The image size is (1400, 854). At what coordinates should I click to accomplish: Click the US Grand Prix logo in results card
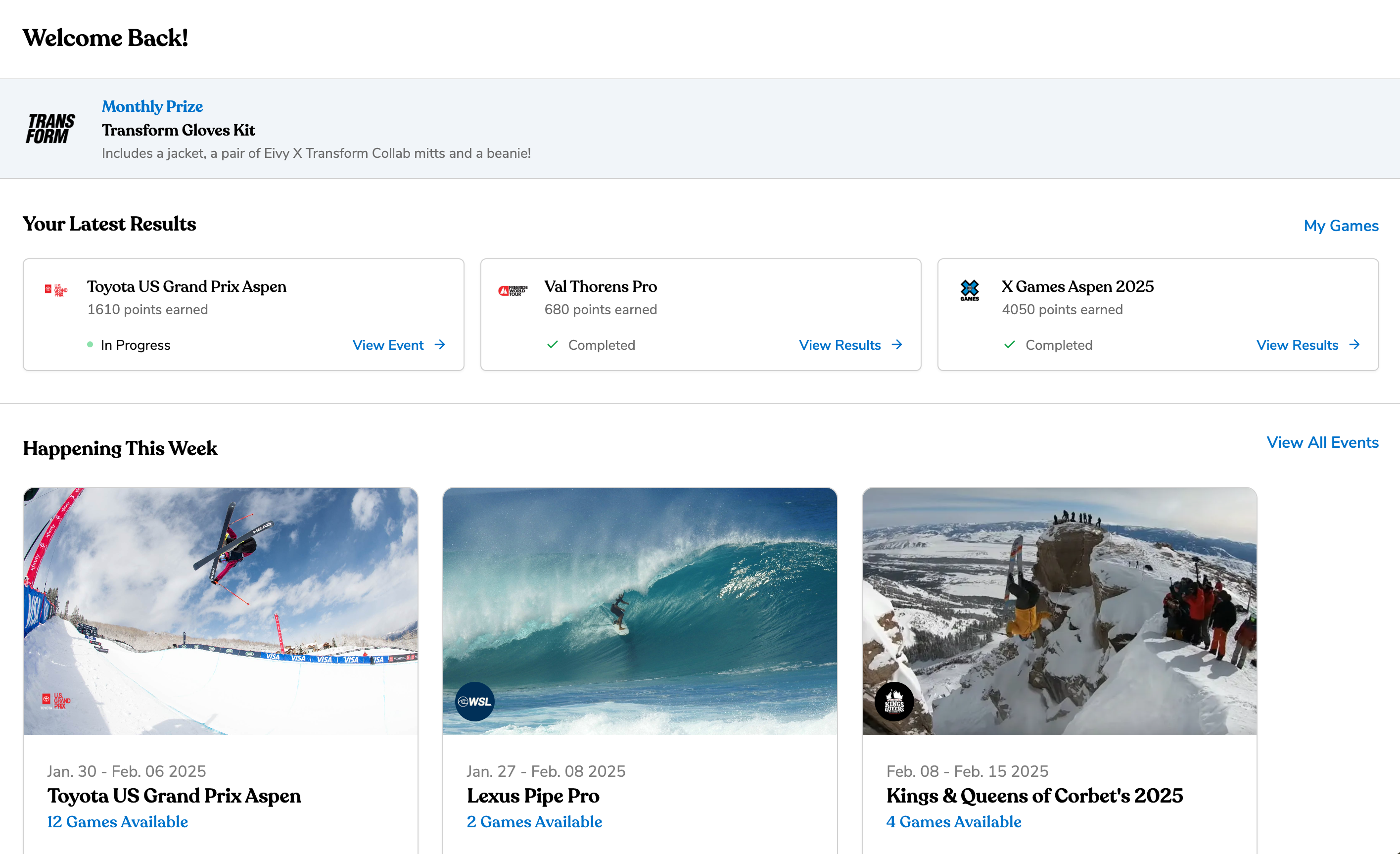tap(56, 290)
